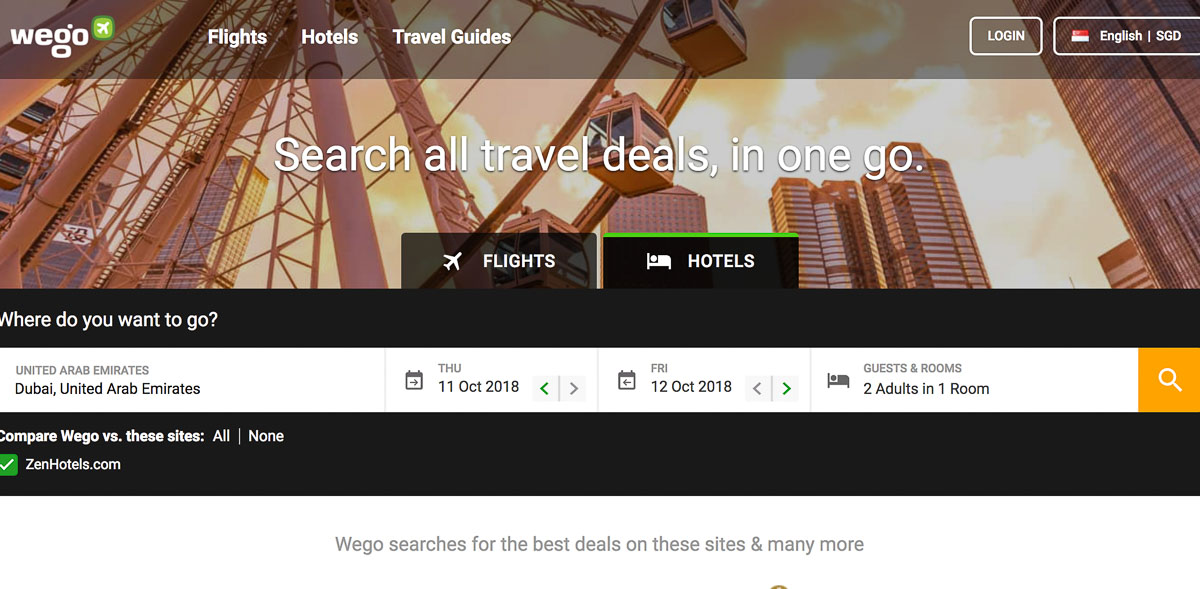Open Hotels in top navigation
Viewport: 1200px width, 589px height.
point(329,37)
